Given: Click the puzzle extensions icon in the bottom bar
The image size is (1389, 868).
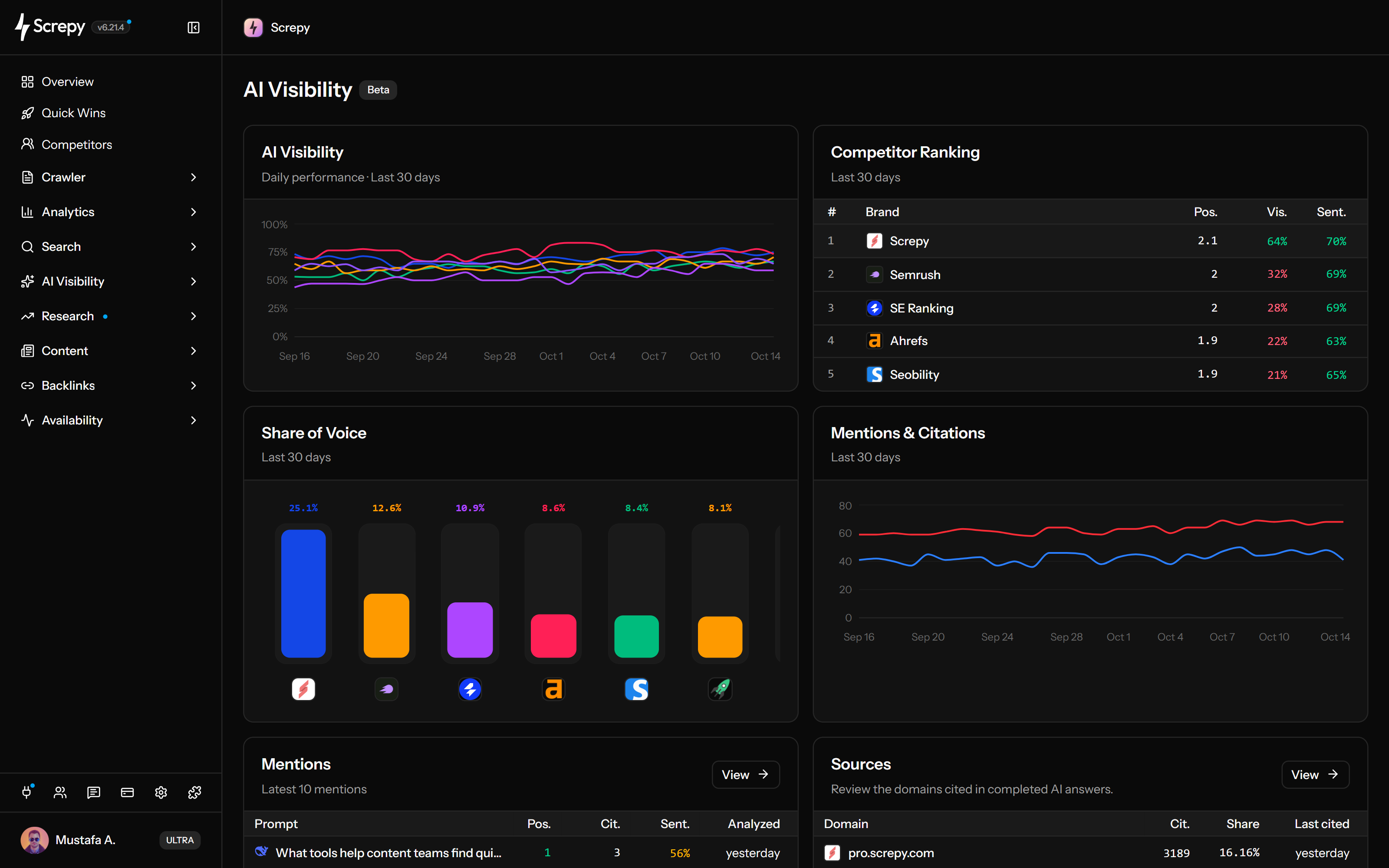Looking at the screenshot, I should point(194,792).
